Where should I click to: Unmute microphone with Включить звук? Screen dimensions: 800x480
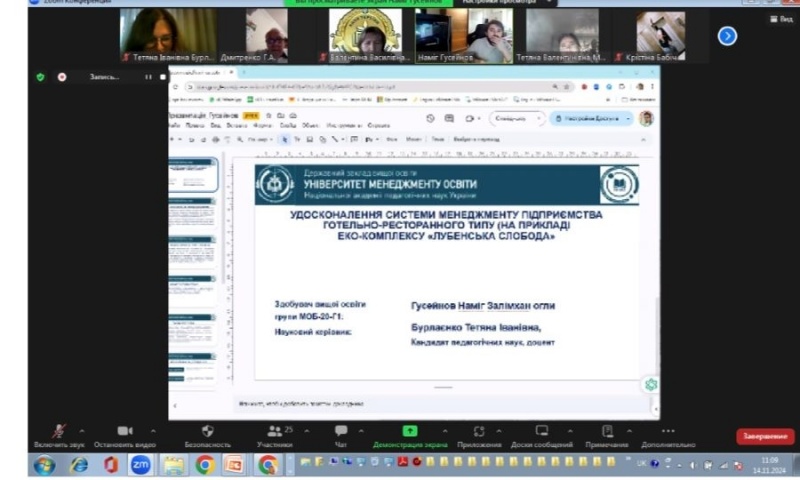click(x=59, y=436)
